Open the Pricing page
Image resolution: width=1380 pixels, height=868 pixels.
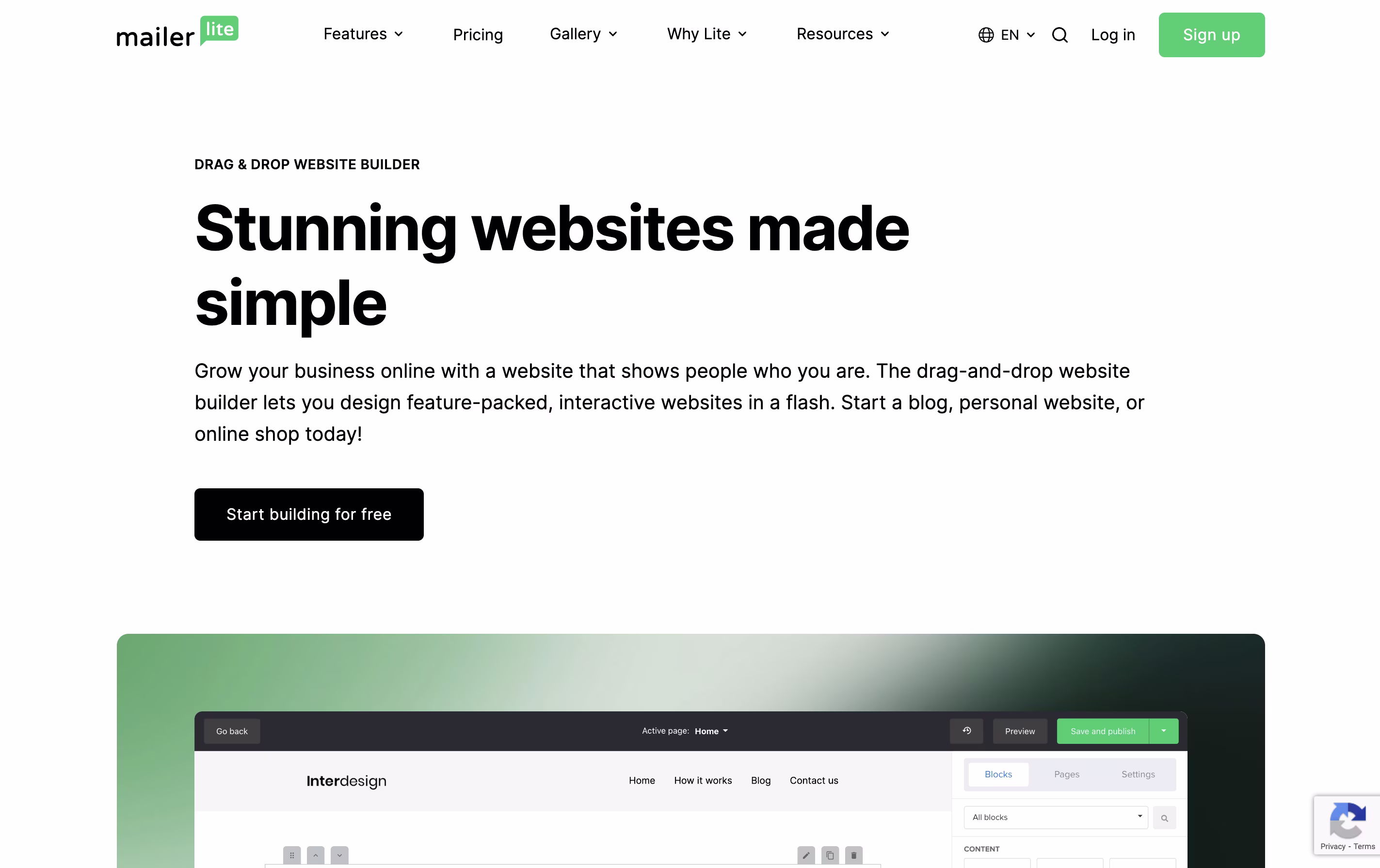point(478,35)
